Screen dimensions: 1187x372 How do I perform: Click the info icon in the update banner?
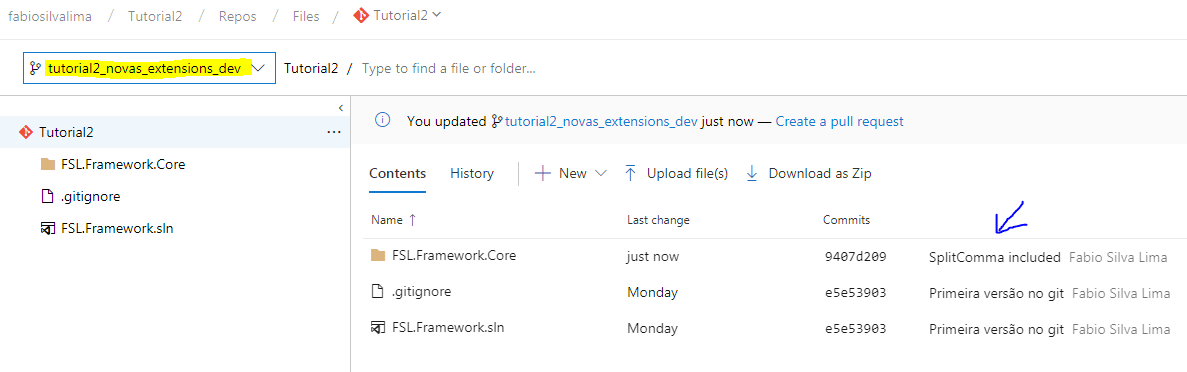pyautogui.click(x=383, y=120)
